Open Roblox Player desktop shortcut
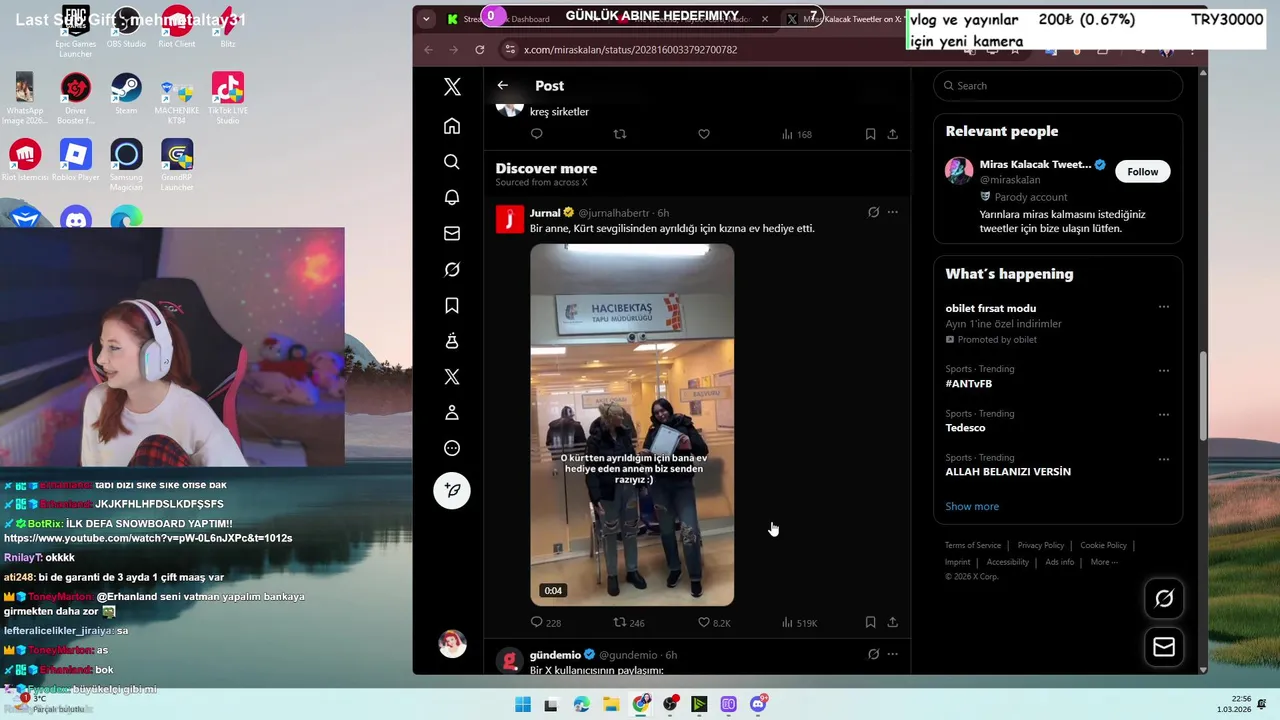Viewport: 1280px width, 720px height. point(76,161)
